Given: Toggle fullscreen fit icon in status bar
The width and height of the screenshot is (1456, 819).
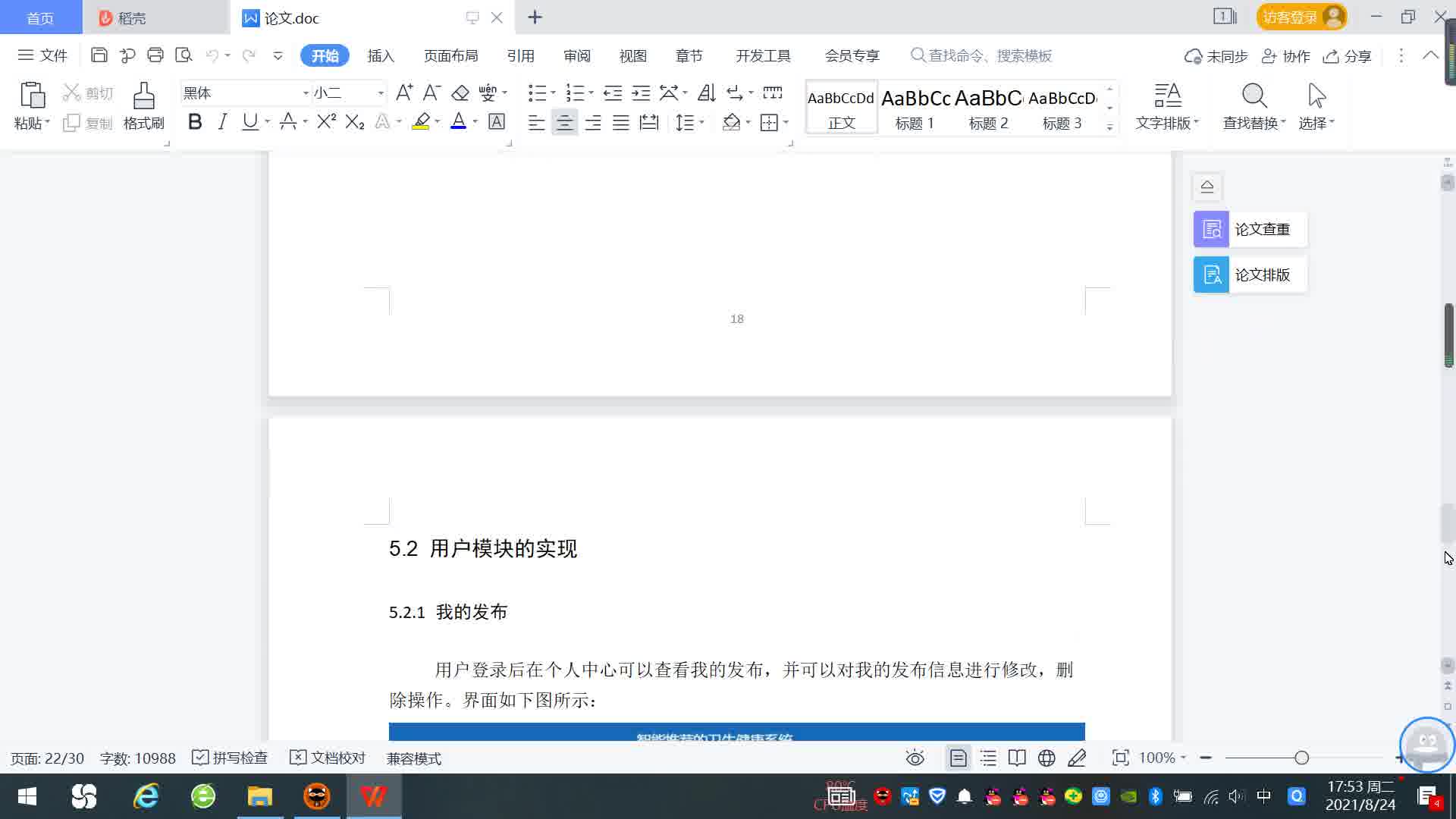Looking at the screenshot, I should coord(1120,758).
